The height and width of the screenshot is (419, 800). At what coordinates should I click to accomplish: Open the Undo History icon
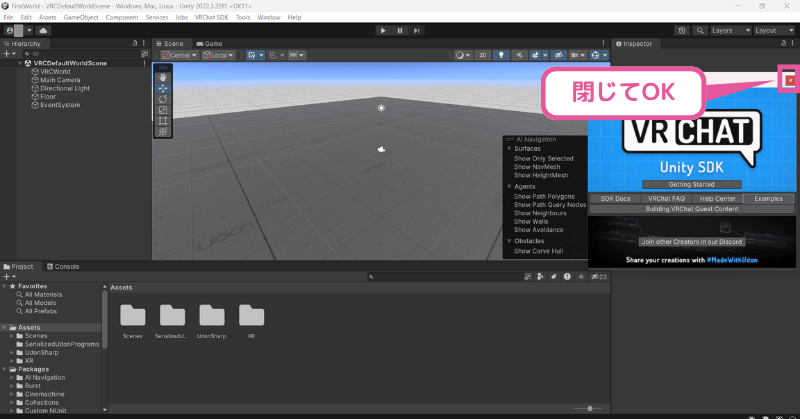(x=682, y=31)
